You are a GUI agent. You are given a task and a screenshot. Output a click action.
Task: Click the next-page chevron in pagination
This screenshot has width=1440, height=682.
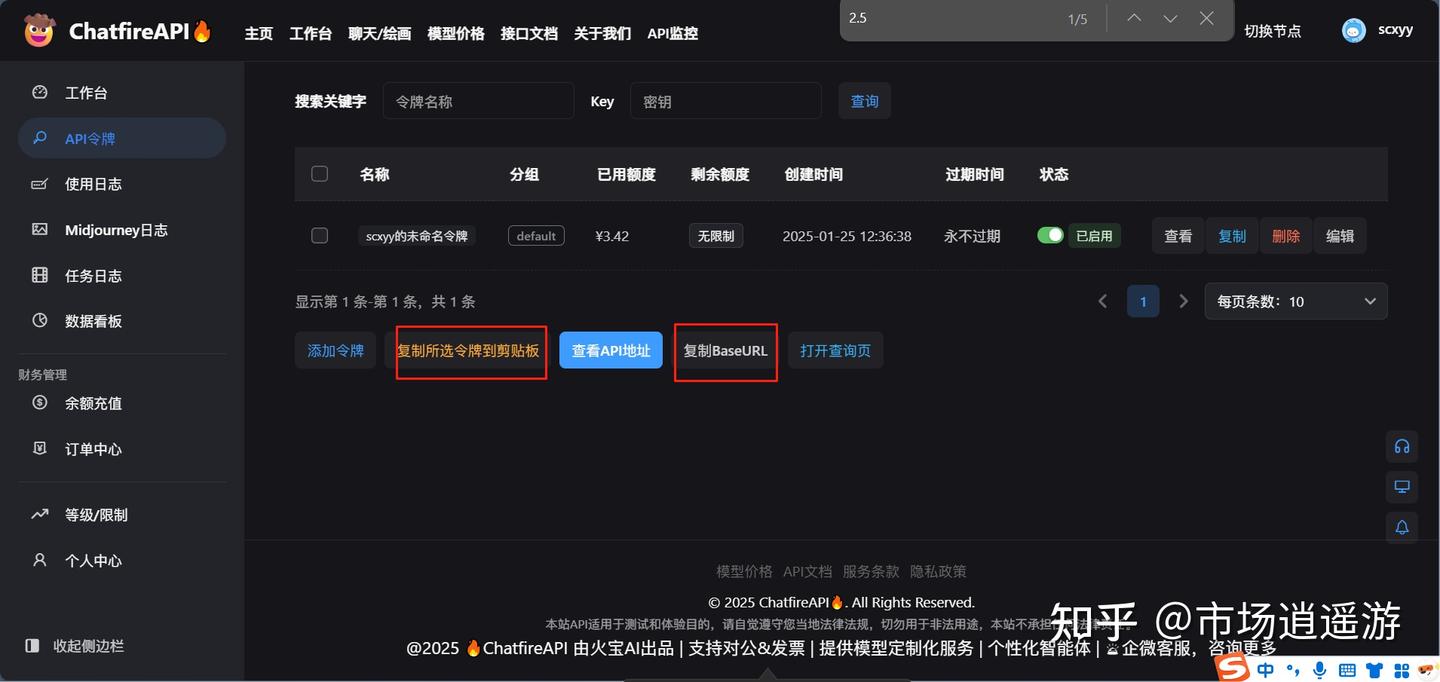(x=1183, y=300)
